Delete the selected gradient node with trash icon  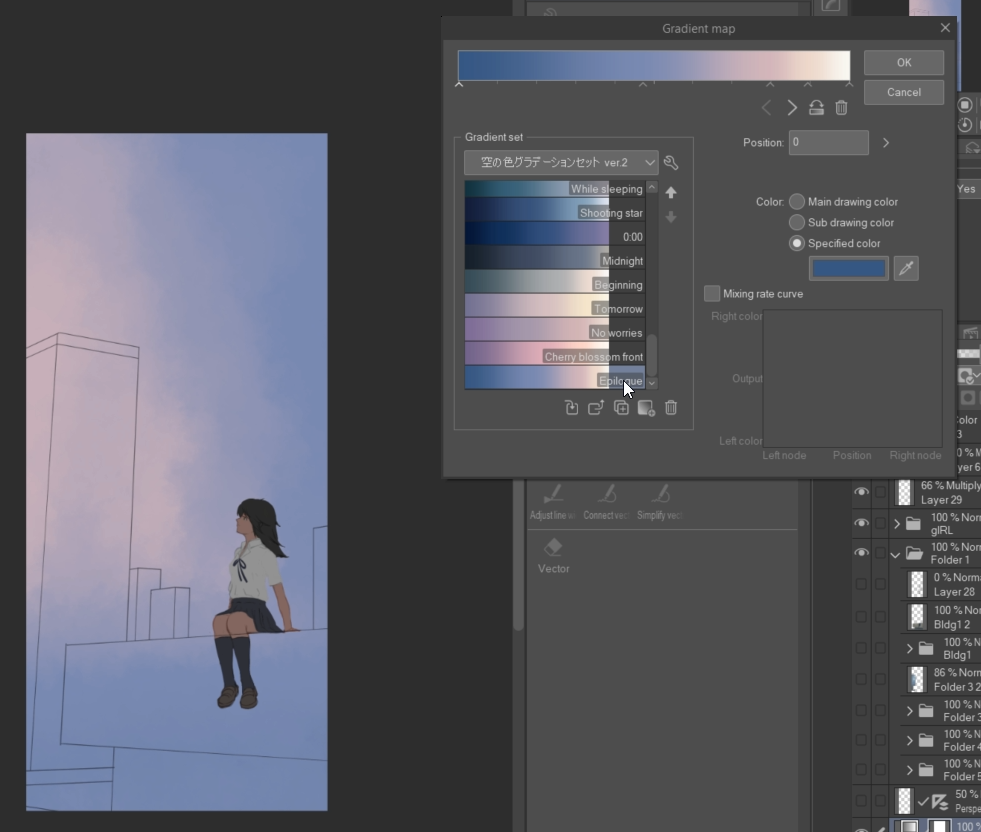pyautogui.click(x=842, y=108)
